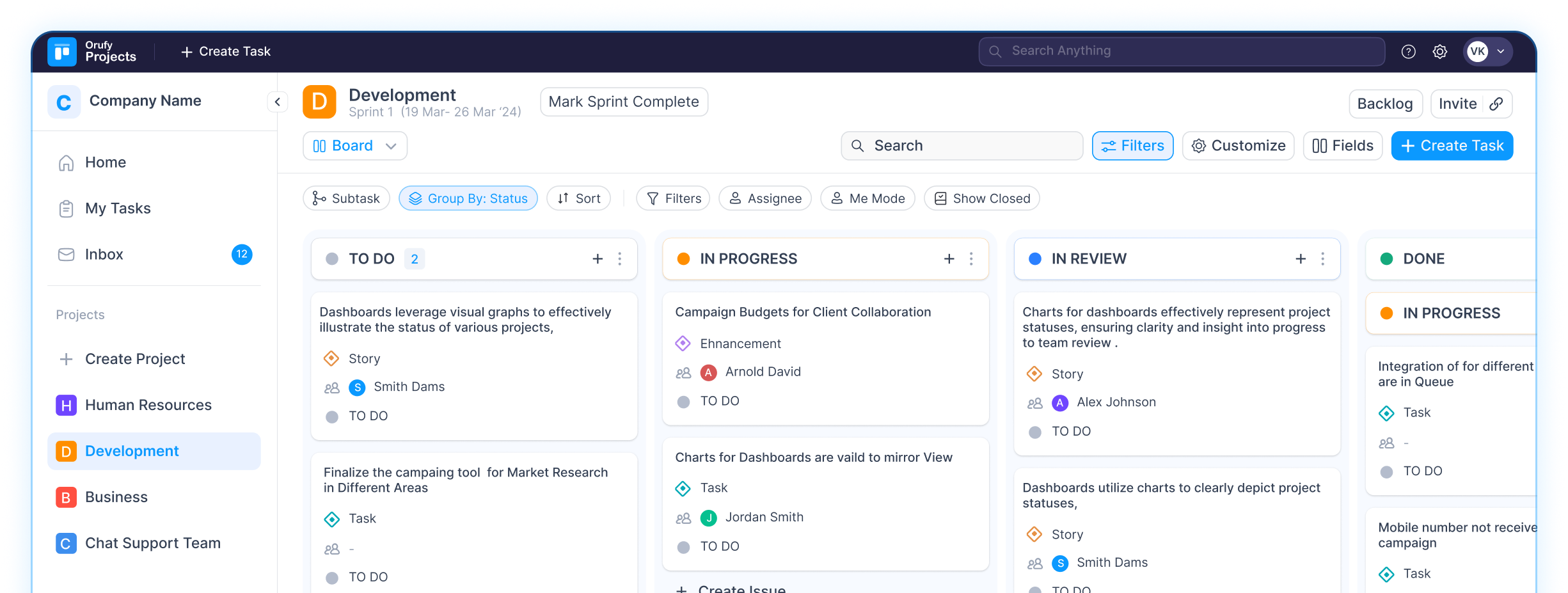Collapse the sidebar with the chevron arrow

coord(278,102)
